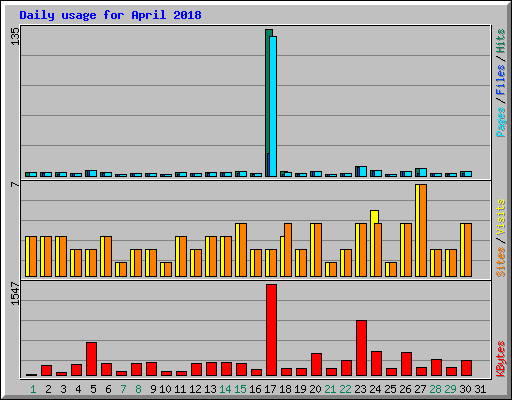
Task: Click day label '12' on the x-axis
Action: [195, 389]
